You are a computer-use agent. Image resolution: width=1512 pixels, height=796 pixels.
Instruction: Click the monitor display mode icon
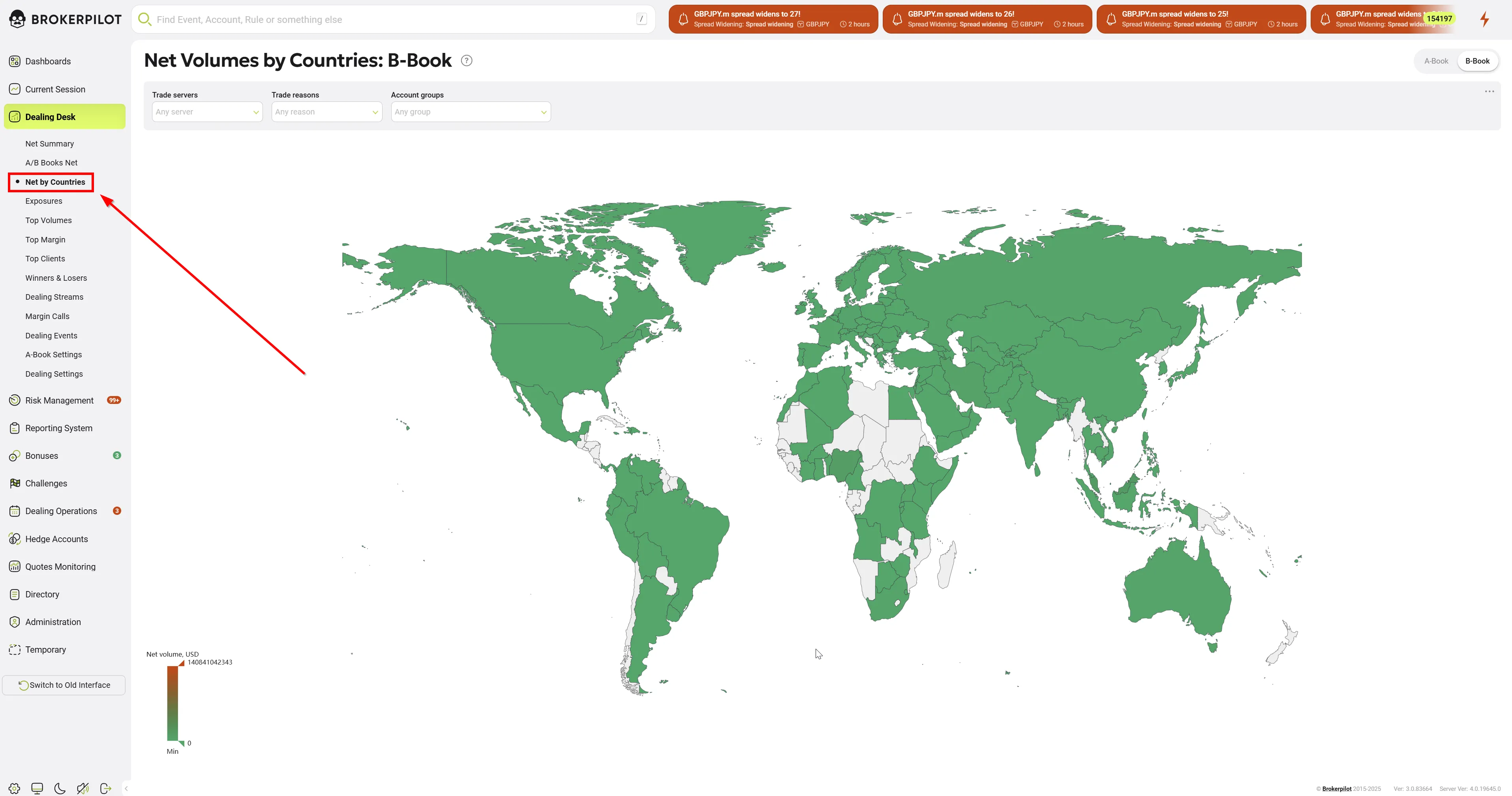[x=37, y=788]
